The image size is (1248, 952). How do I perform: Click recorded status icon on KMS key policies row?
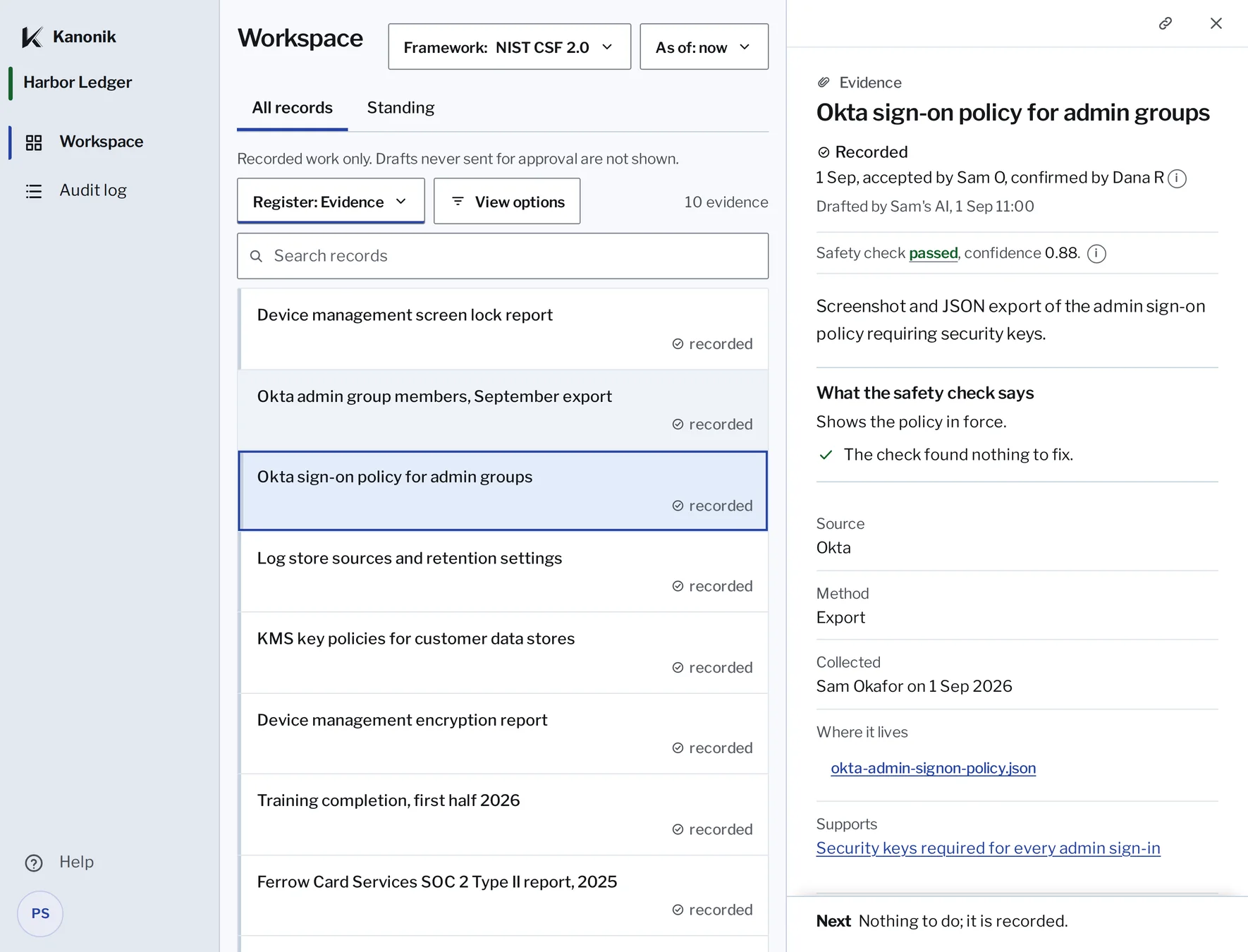pyautogui.click(x=678, y=668)
